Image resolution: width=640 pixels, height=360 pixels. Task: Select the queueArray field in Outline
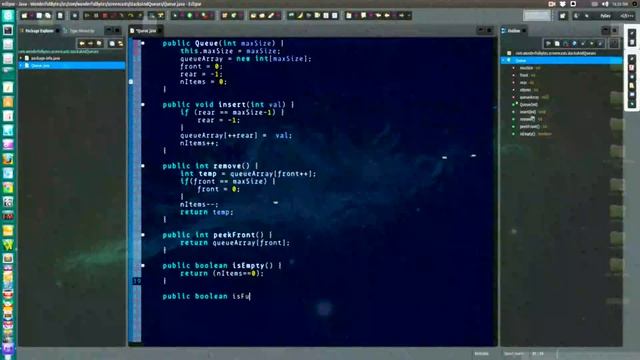point(532,97)
